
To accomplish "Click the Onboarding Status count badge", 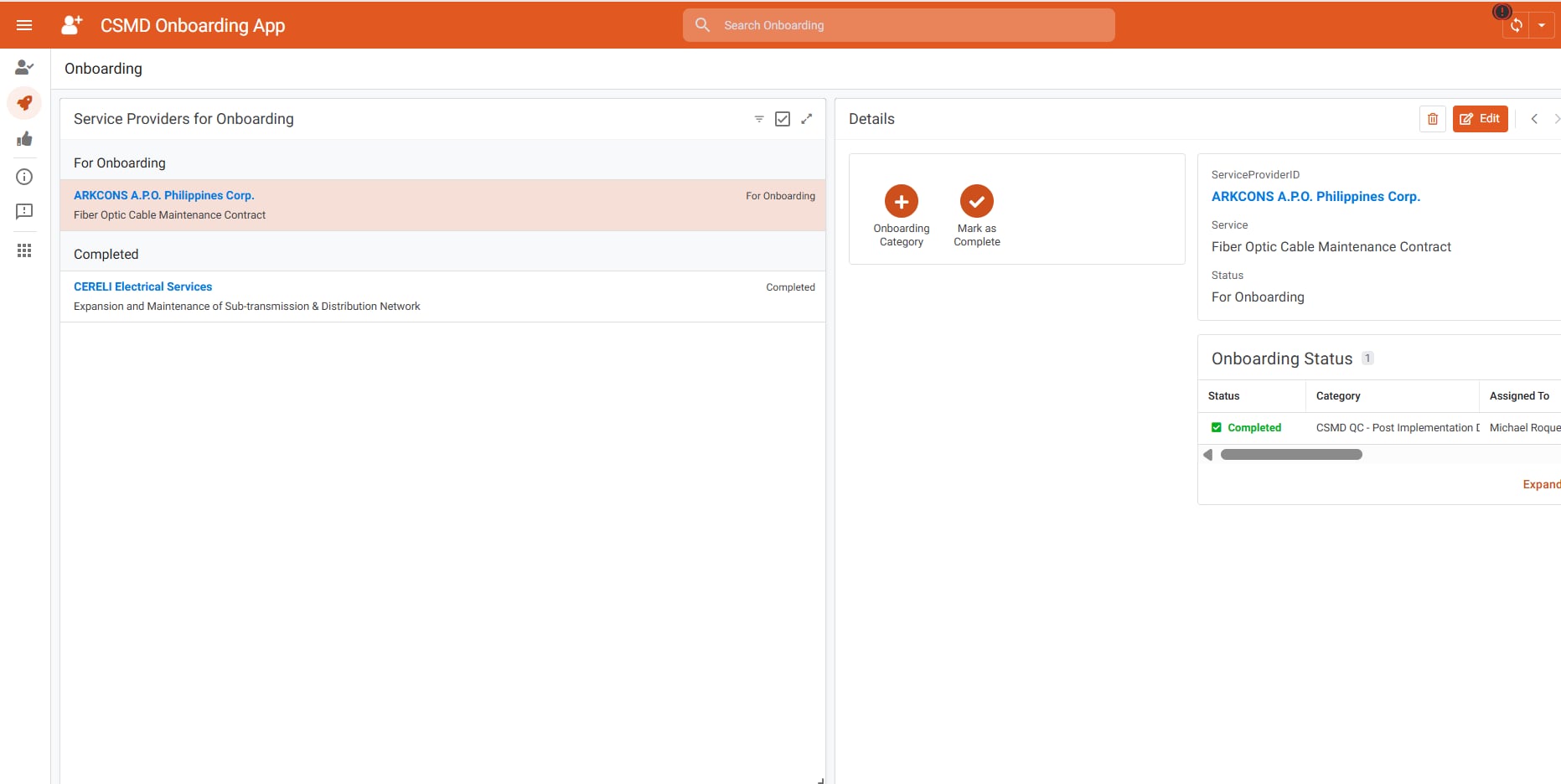I will (1367, 358).
